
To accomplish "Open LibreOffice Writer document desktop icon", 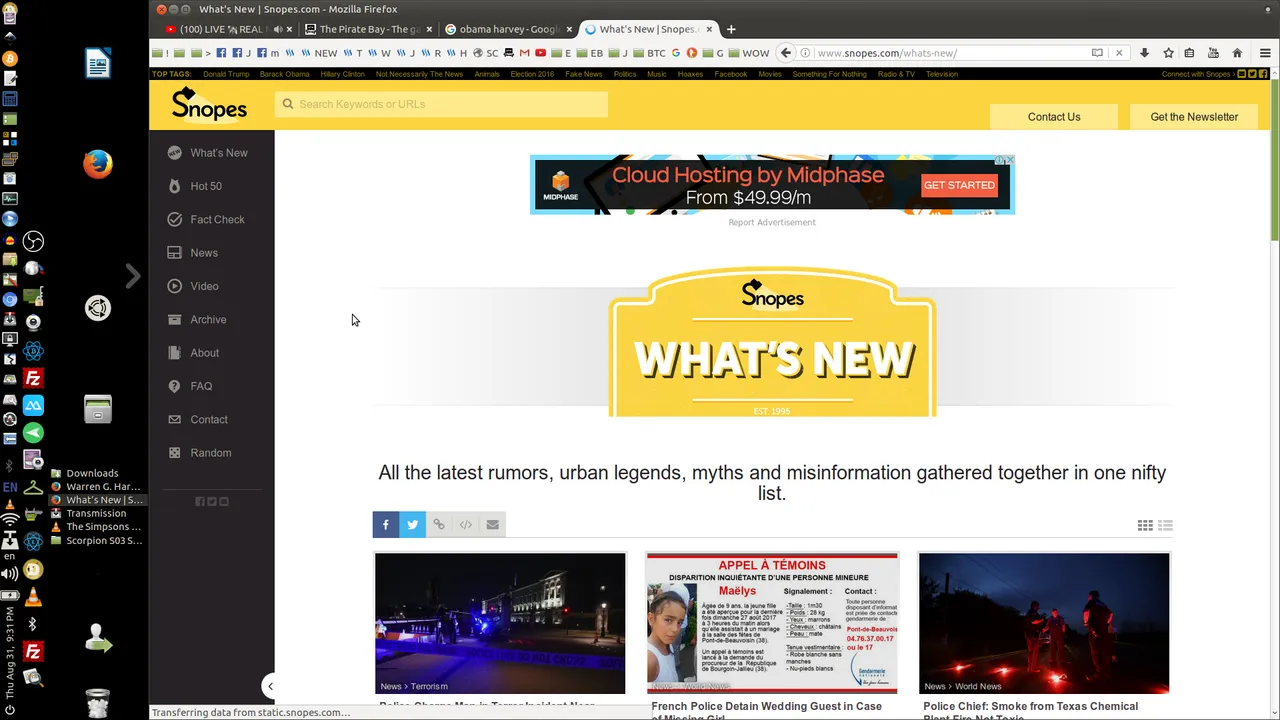I will [x=98, y=64].
